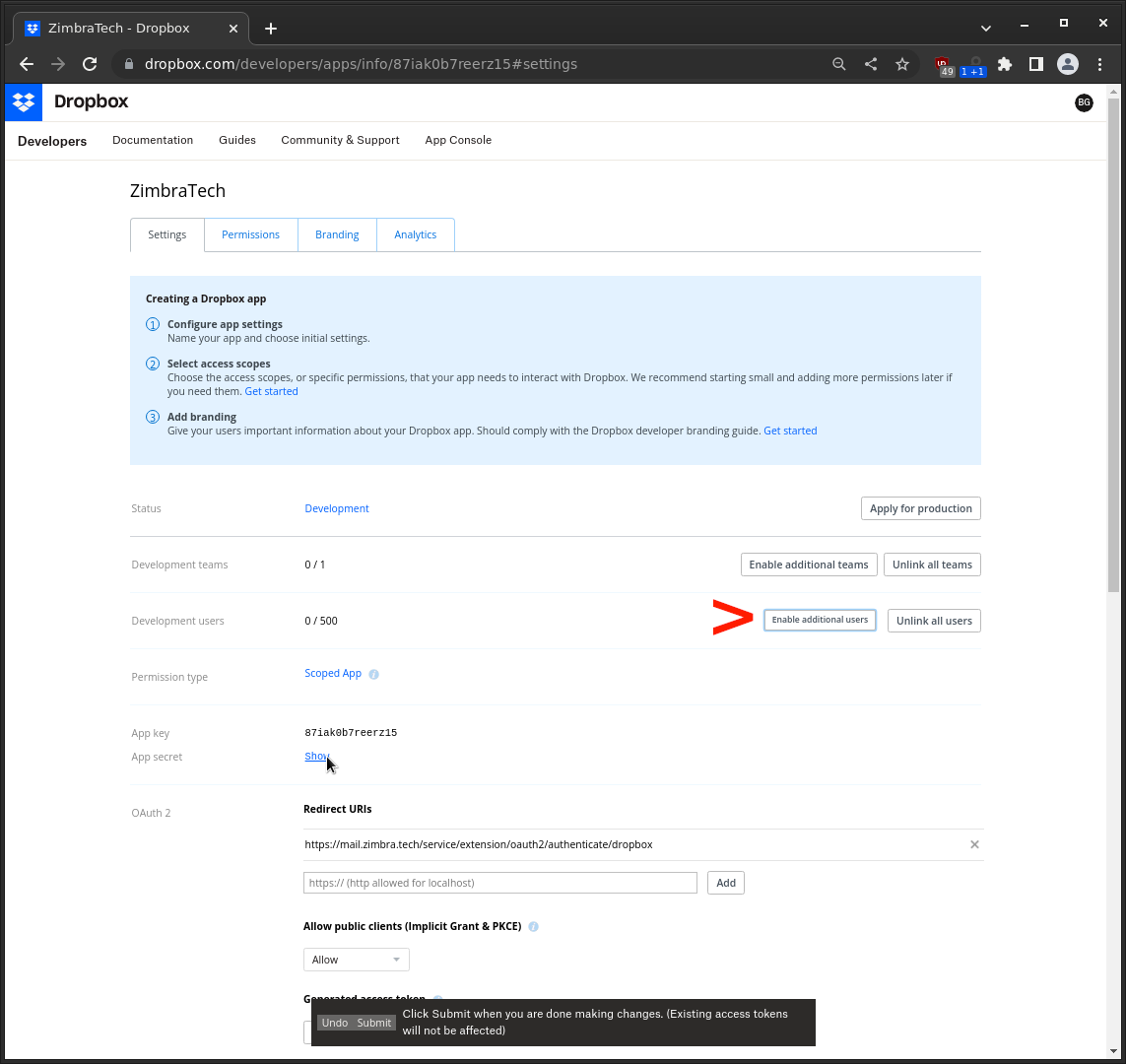Click Enable additional users button
Image resolution: width=1126 pixels, height=1064 pixels.
820,621
